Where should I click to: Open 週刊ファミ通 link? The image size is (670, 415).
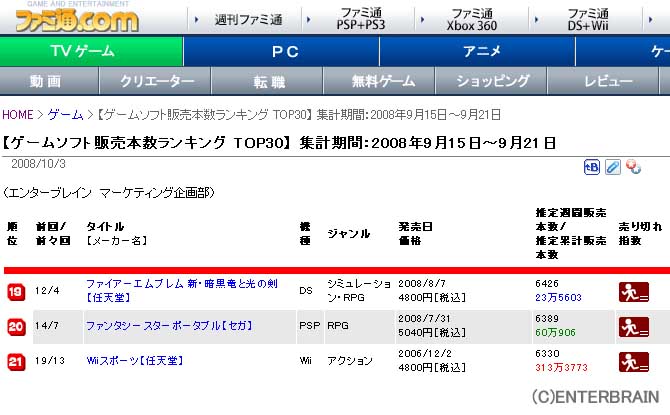[x=248, y=20]
